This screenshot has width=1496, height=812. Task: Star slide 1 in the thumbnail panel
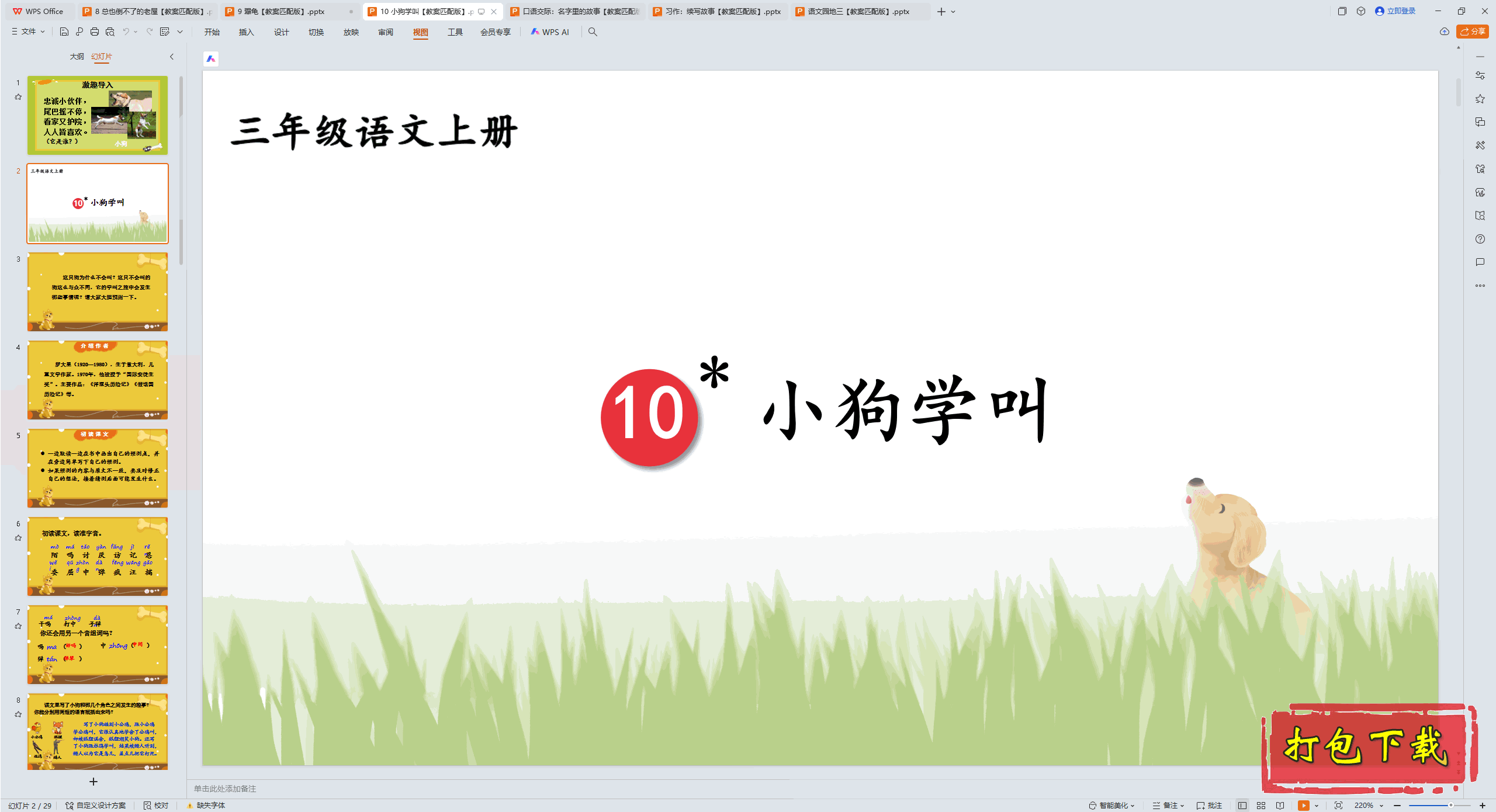[x=18, y=96]
